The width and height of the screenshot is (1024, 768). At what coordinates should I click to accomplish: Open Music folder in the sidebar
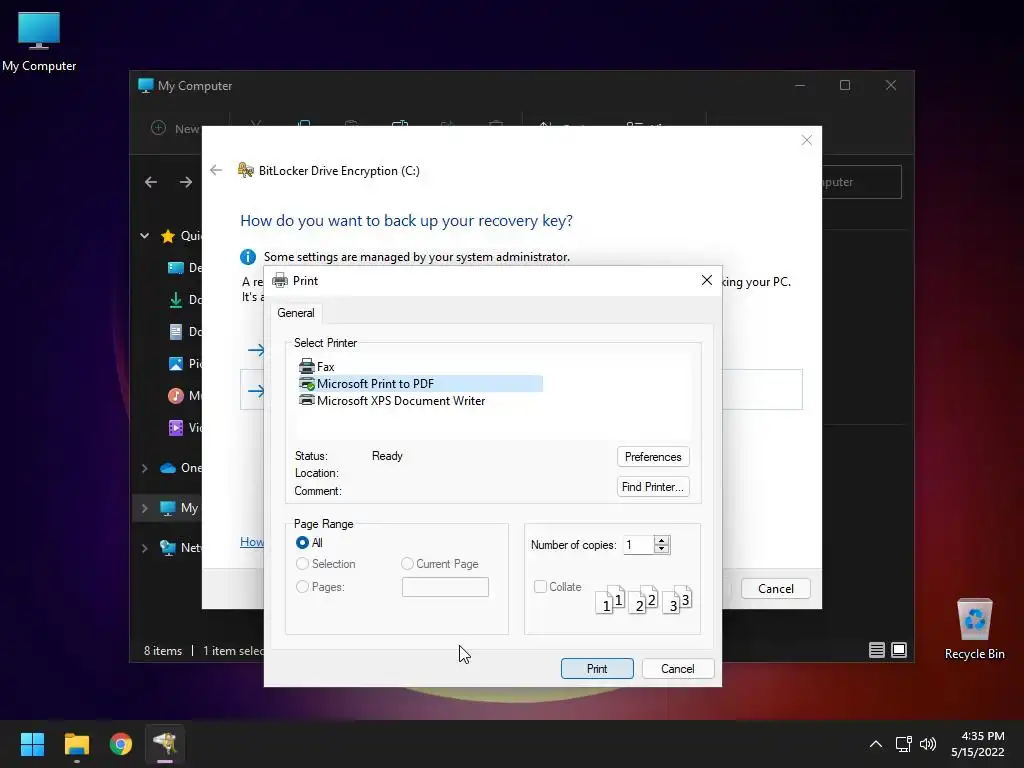[x=185, y=396]
